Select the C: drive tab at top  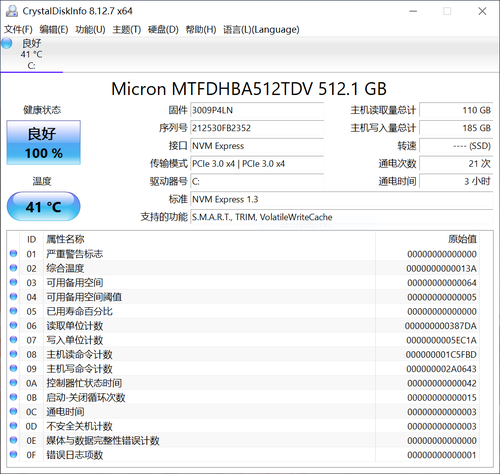32,54
